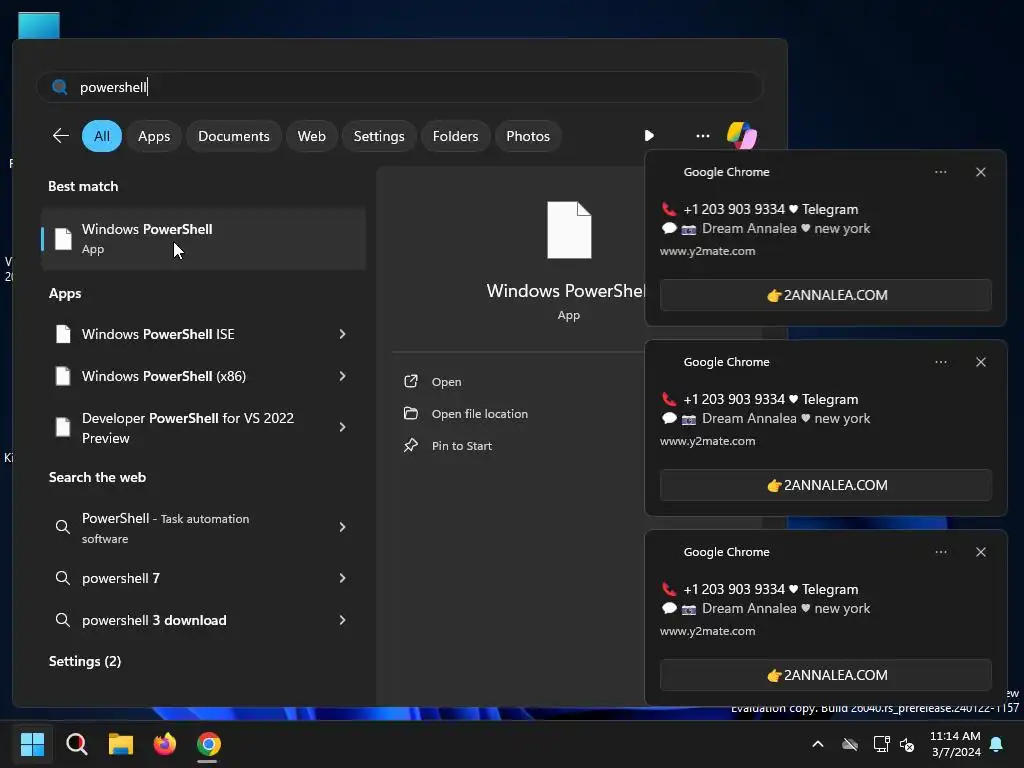1024x768 pixels.
Task: Expand the powershell 3 download chevron
Action: click(342, 620)
